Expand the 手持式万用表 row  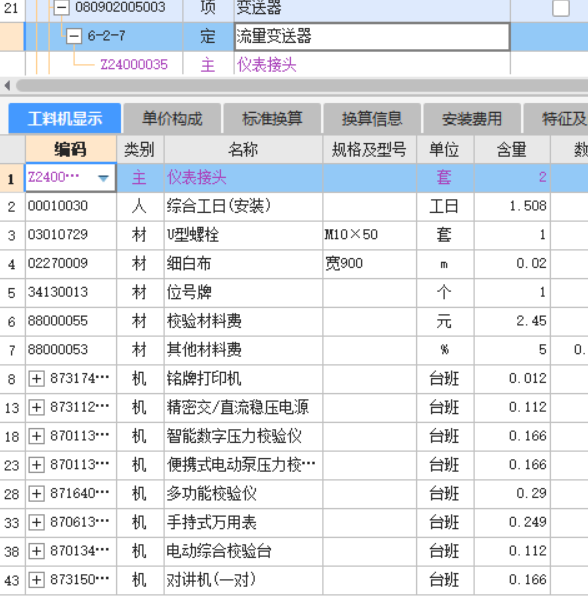point(36,523)
